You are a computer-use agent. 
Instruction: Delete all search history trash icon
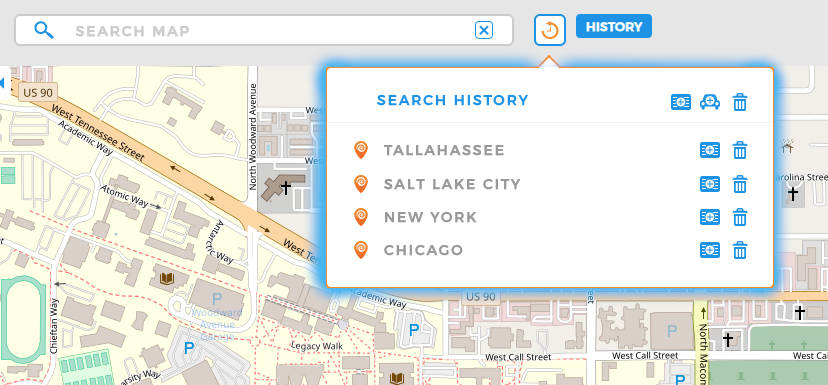[740, 102]
